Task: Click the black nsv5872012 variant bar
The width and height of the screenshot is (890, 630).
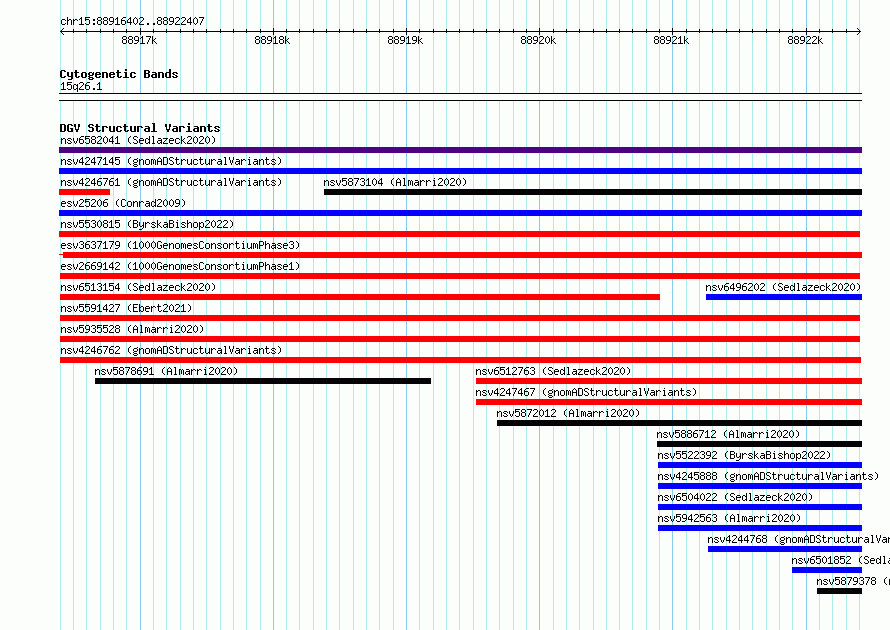Action: click(x=679, y=423)
